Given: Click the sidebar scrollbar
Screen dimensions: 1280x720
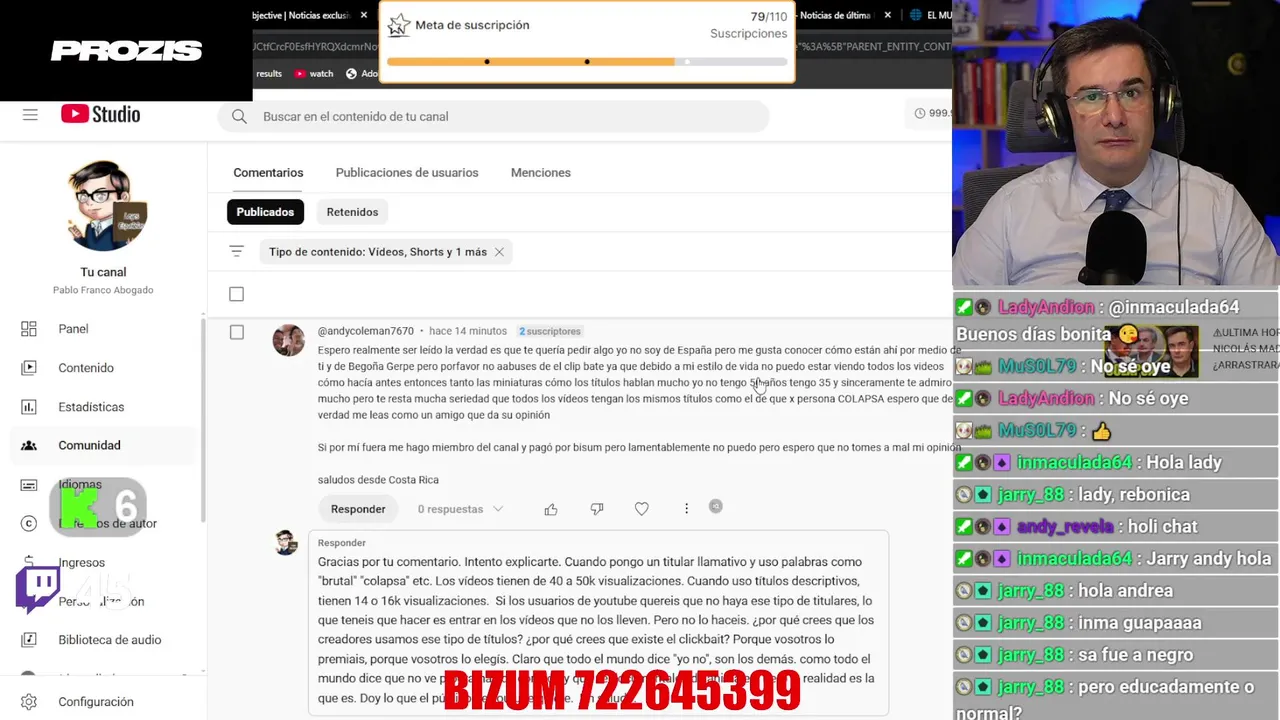Looking at the screenshot, I should [x=204, y=420].
